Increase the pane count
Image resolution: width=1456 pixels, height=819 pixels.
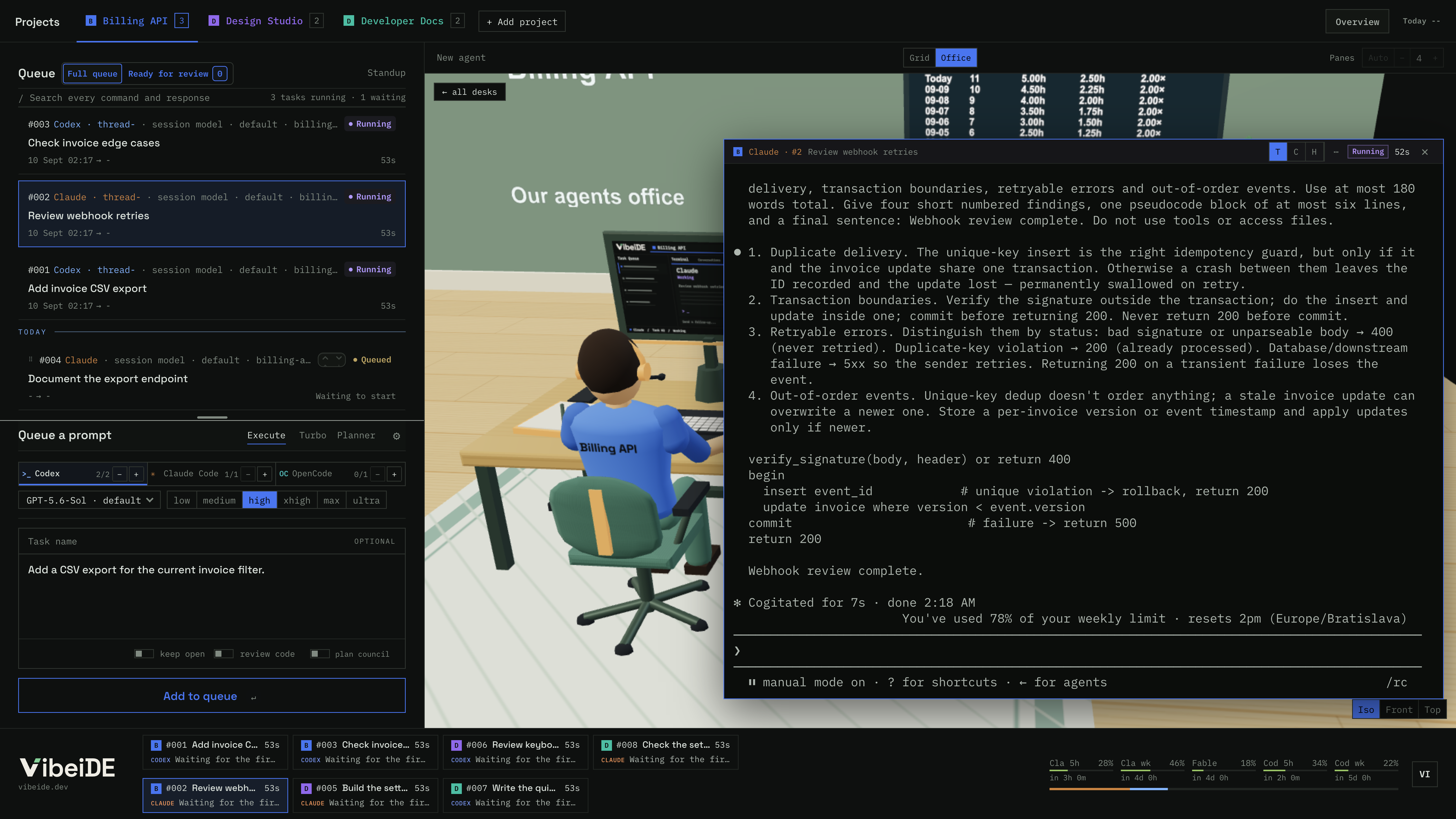1435,58
